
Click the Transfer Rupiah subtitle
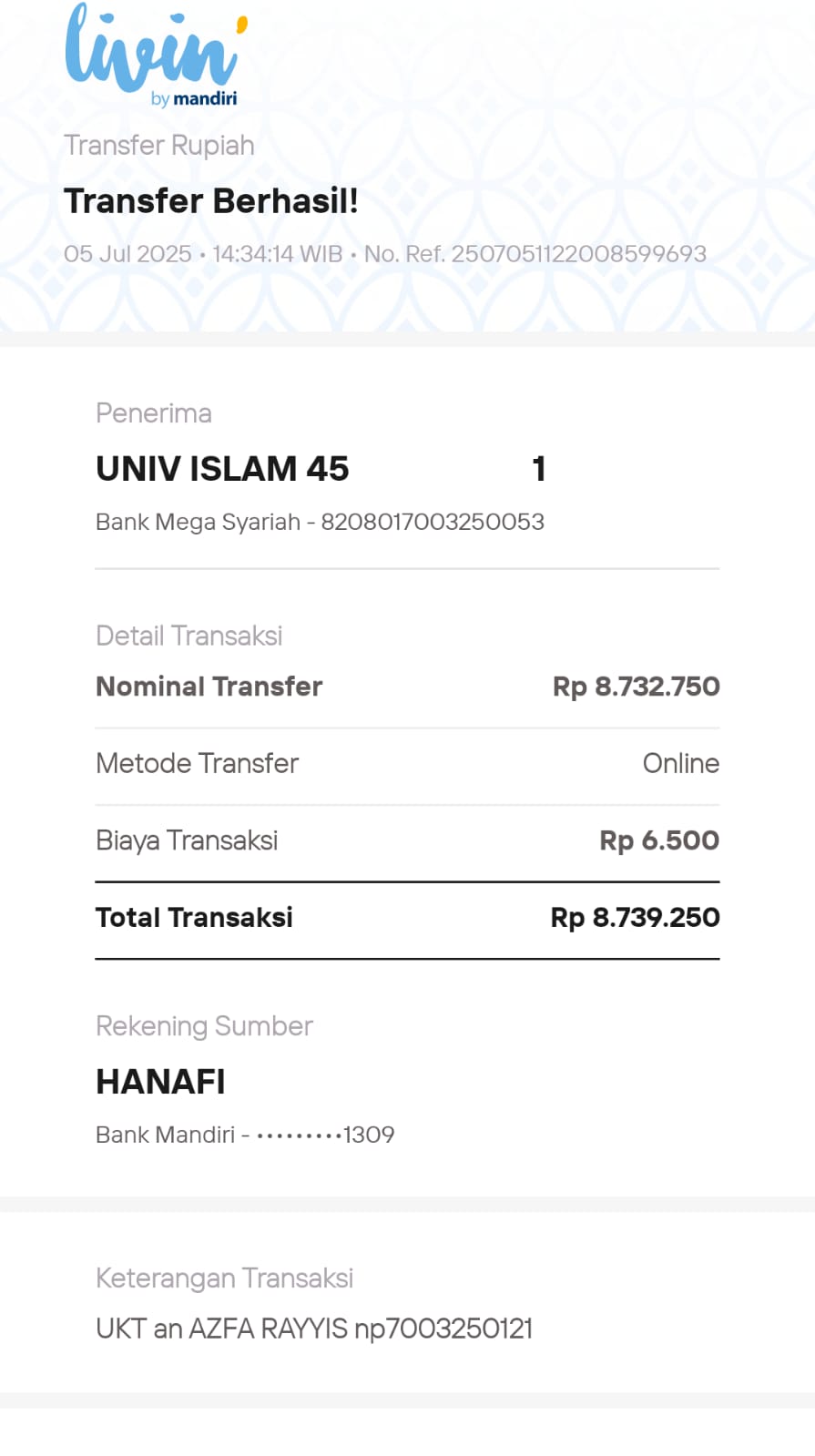tap(159, 146)
